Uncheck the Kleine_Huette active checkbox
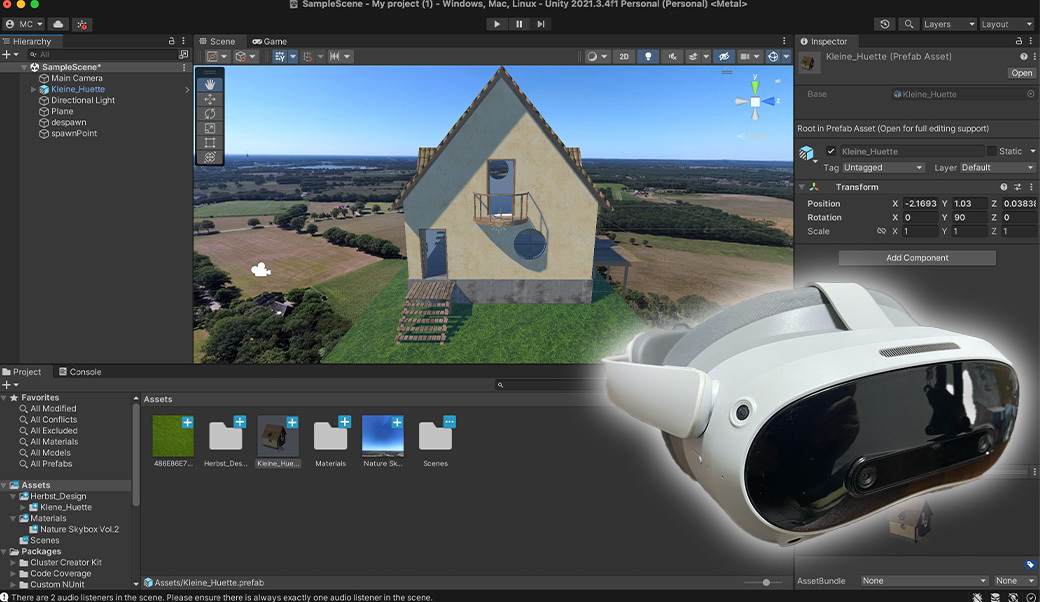 [x=830, y=152]
